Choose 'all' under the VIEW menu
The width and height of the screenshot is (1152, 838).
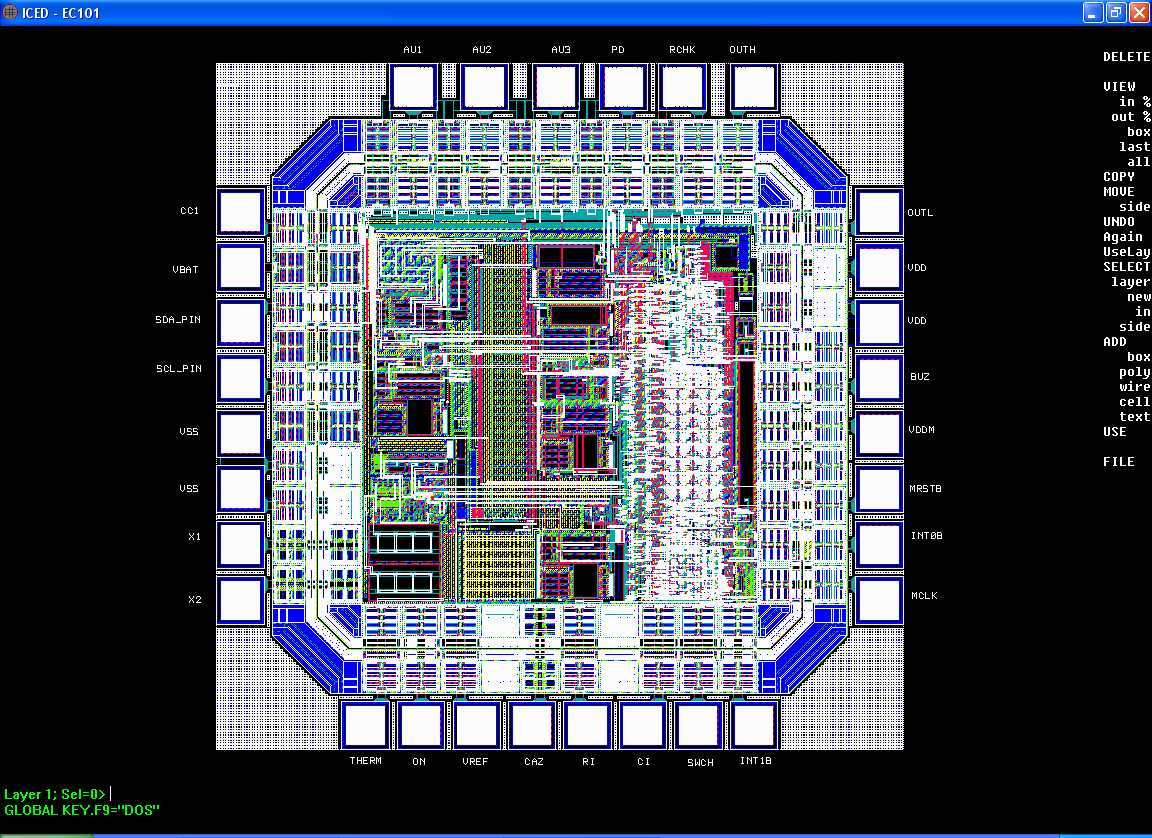pyautogui.click(x=1138, y=162)
